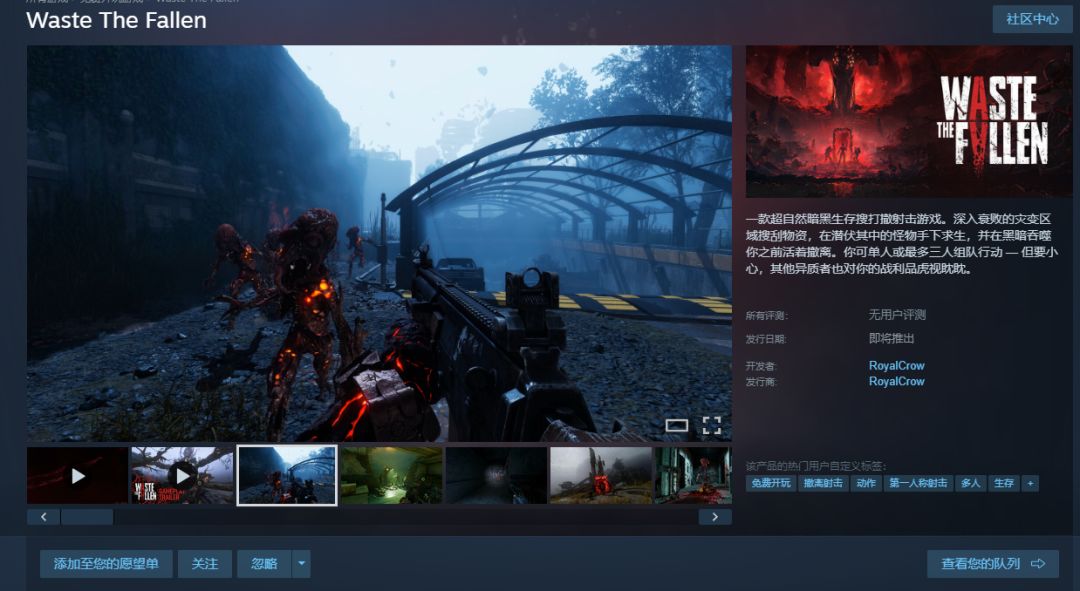This screenshot has width=1080, height=591.
Task: Open the RoyalCrow publisher link
Action: (896, 381)
